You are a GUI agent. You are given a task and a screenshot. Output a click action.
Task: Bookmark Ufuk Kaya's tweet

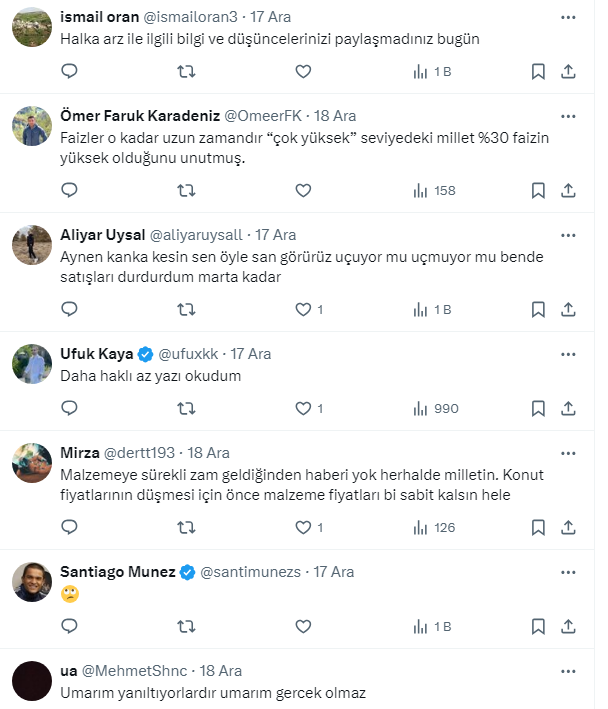pyautogui.click(x=538, y=408)
